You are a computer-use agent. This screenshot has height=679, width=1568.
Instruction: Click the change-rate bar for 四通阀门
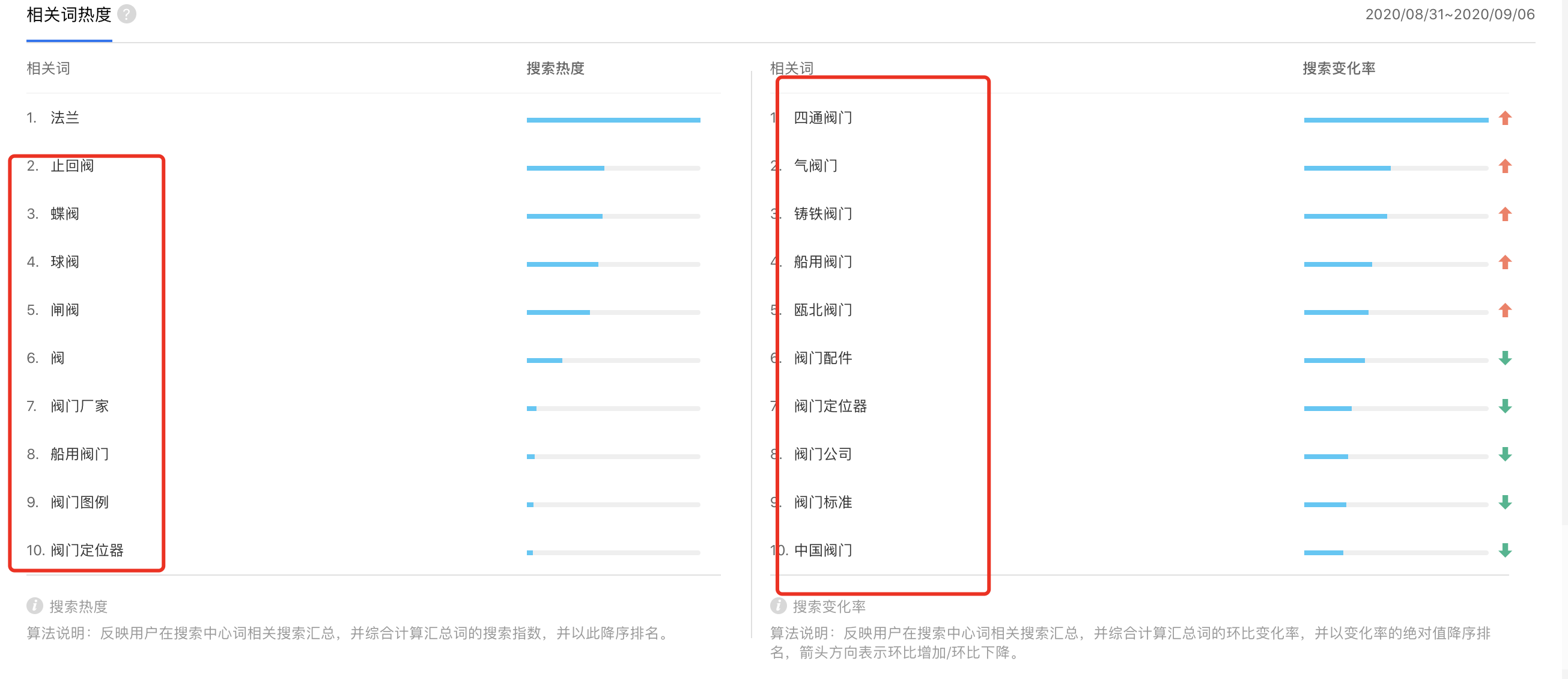pos(1396,120)
